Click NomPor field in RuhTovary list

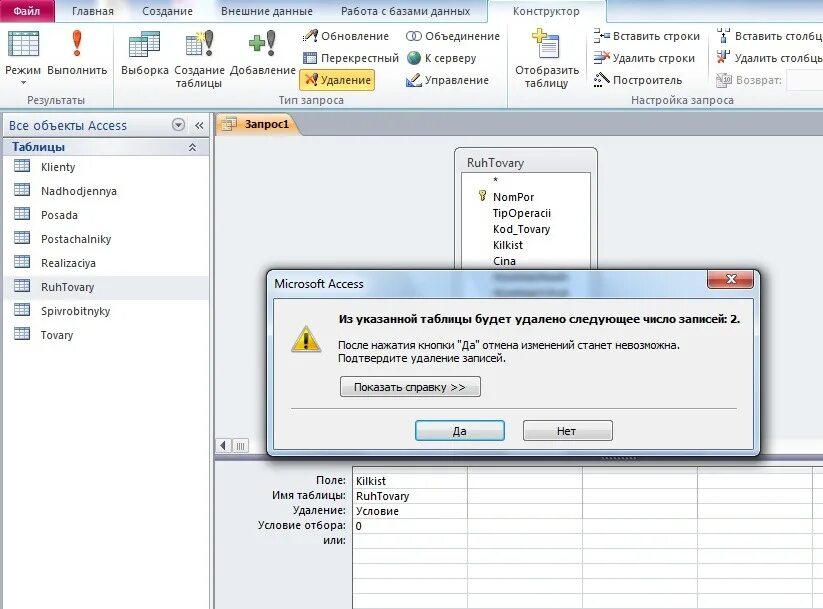(513, 197)
